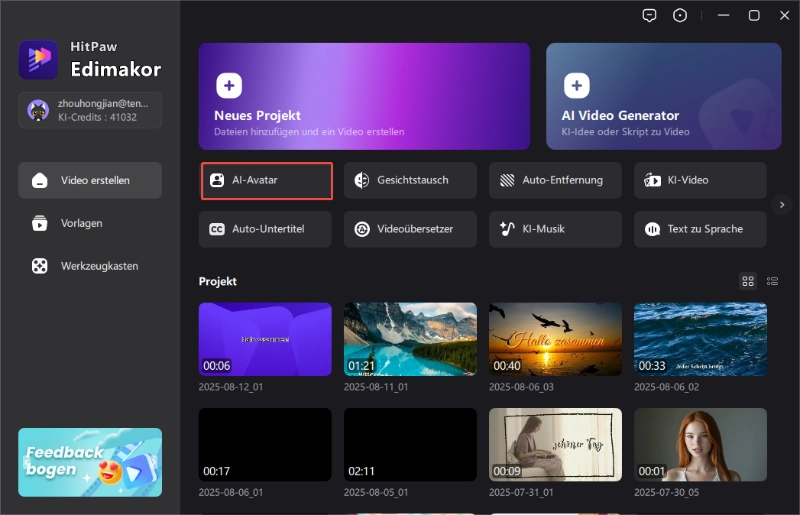Open the Videoübersetzer tool
The width and height of the screenshot is (800, 515).
(x=410, y=229)
